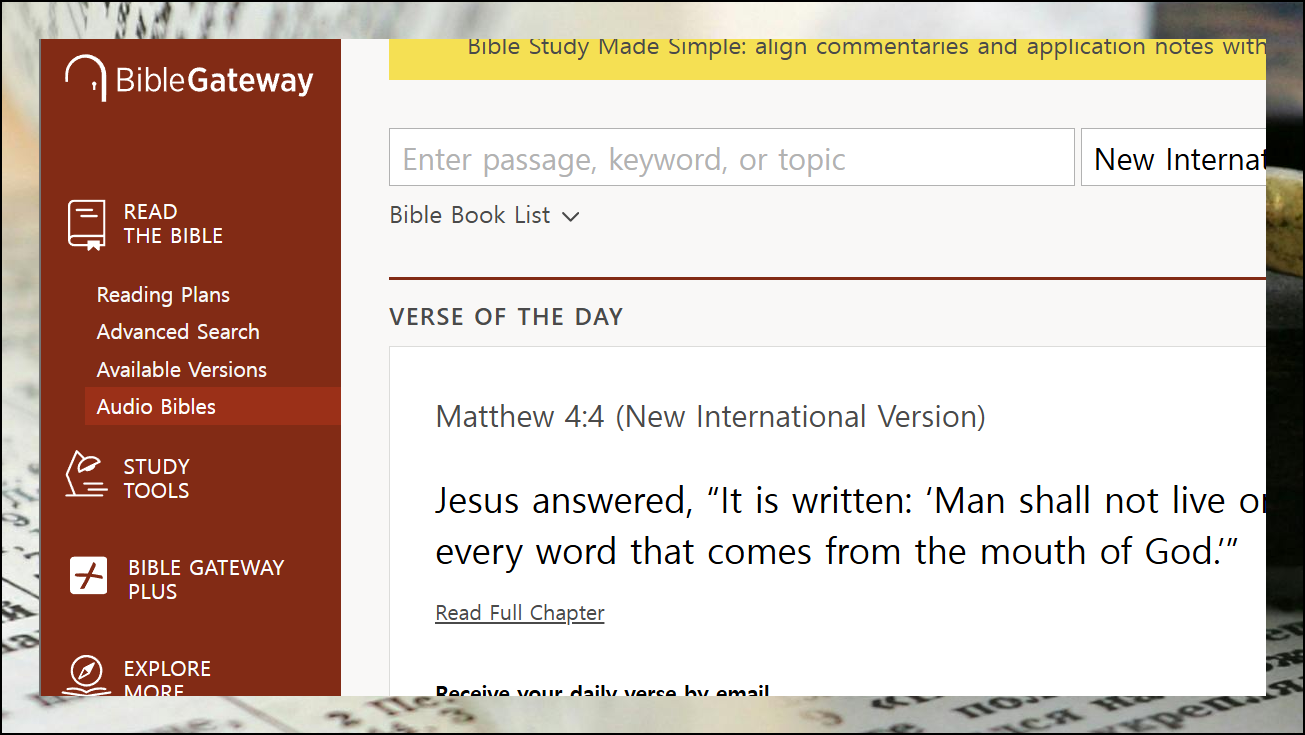1305x735 pixels.
Task: Open the New International version dropdown
Action: [1173, 157]
